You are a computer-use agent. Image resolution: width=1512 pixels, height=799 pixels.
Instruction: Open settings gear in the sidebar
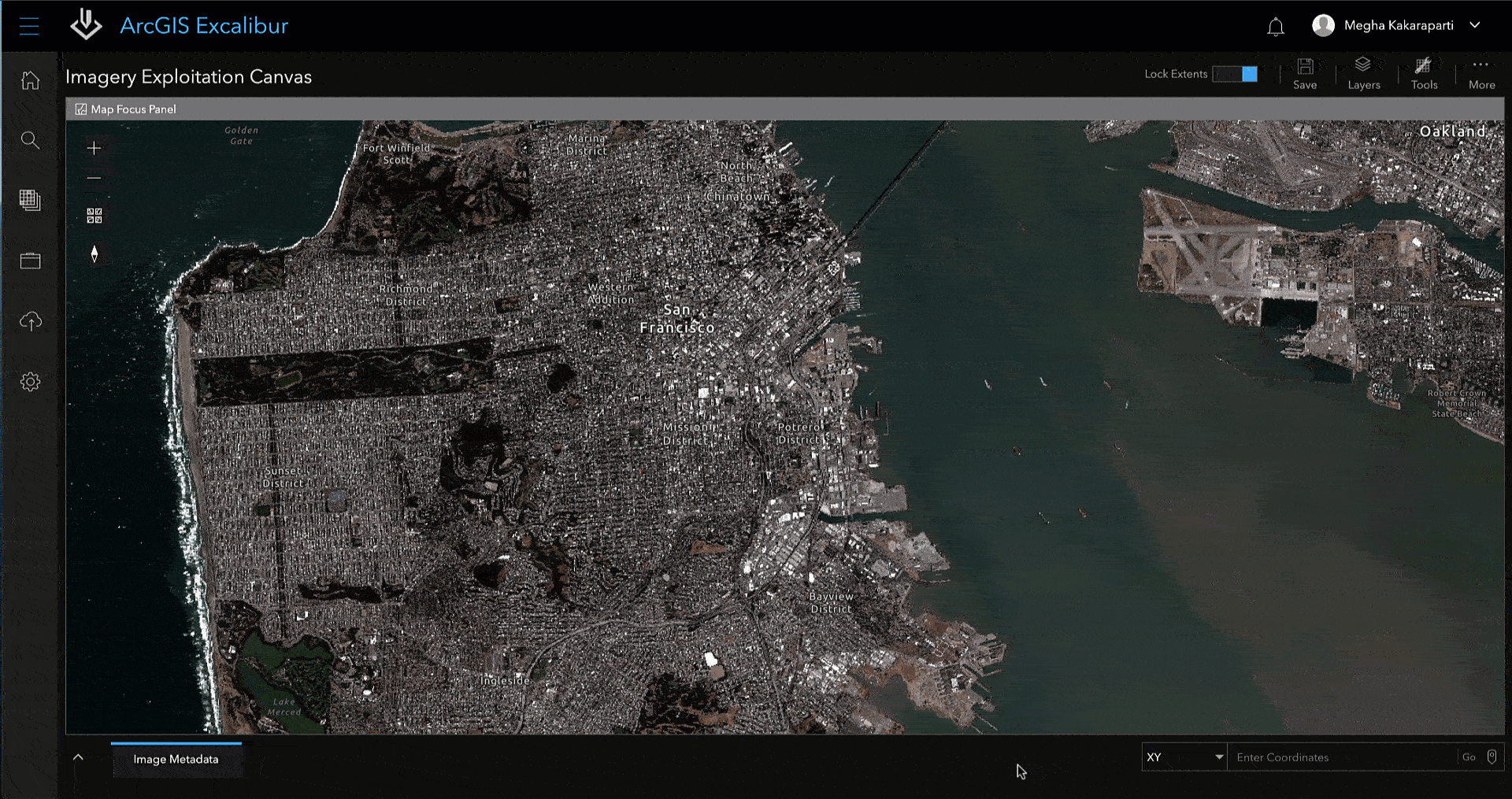tap(30, 382)
